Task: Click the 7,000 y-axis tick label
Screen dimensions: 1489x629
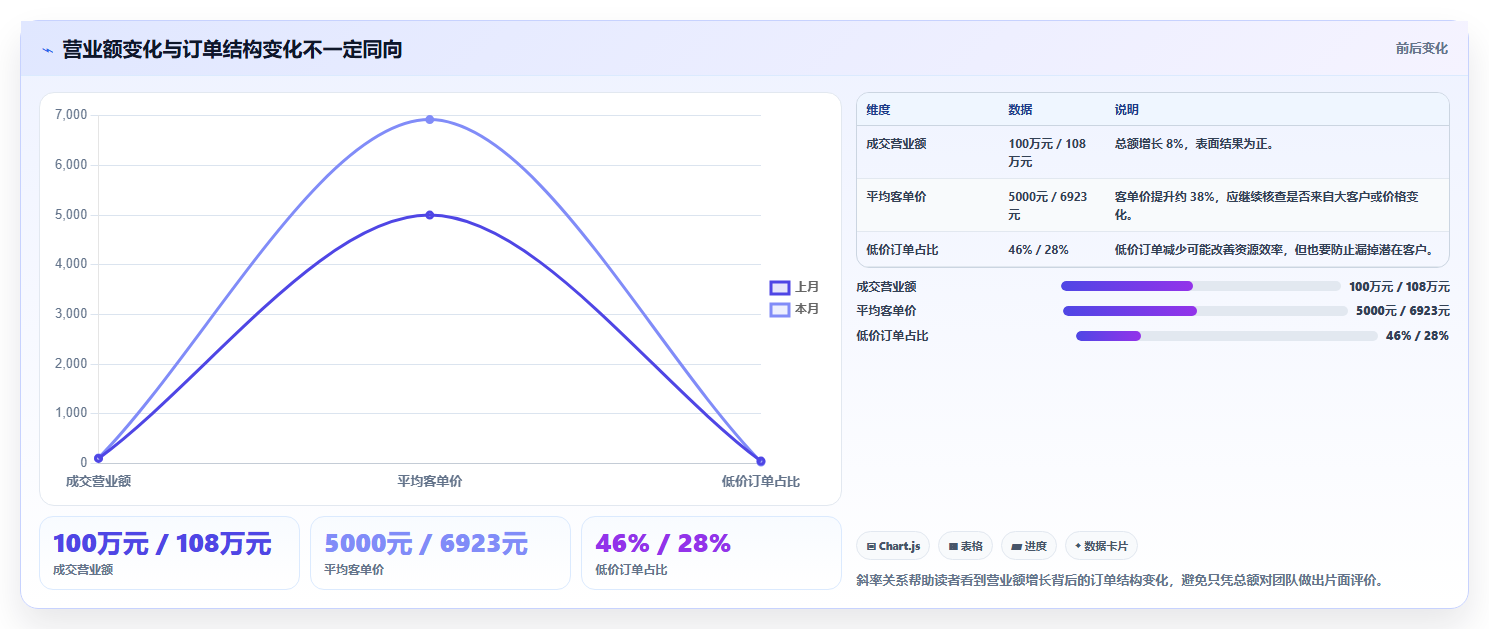Action: pos(71,115)
